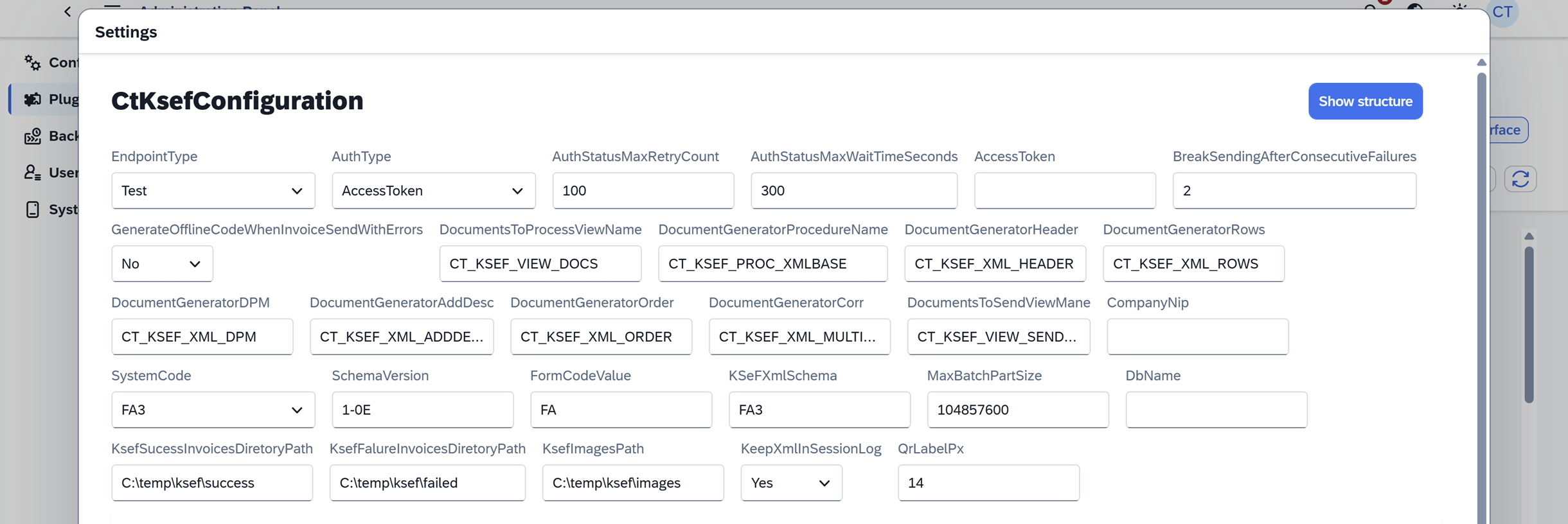Click the DocumentsToSendViewMane field
This screenshot has height=524, width=1568.
pyautogui.click(x=999, y=336)
